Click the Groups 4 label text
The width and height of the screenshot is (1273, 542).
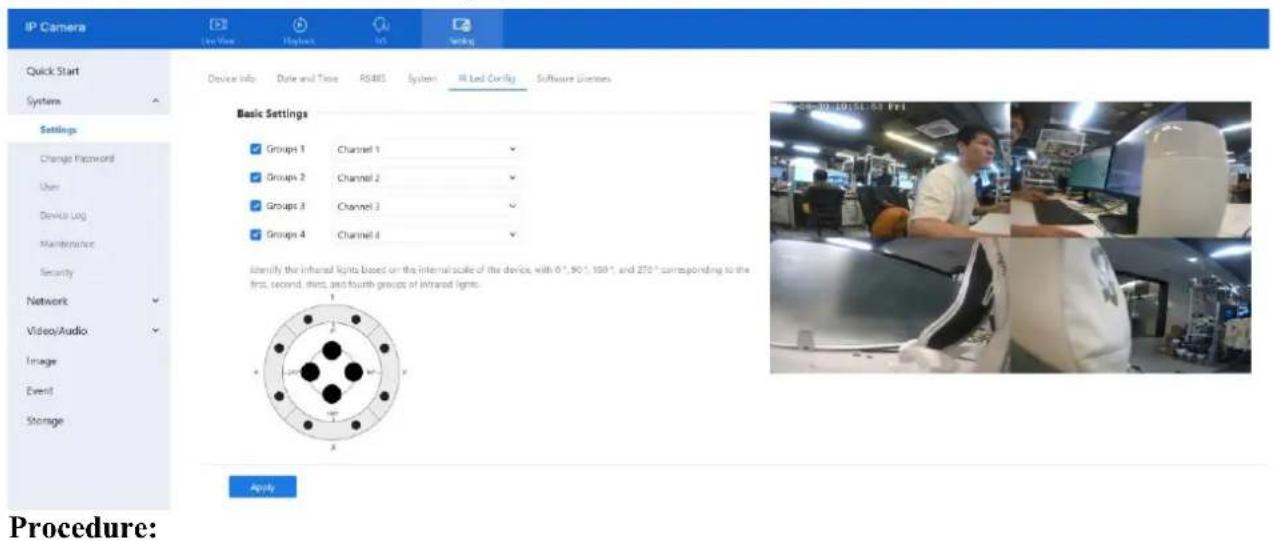coord(286,235)
